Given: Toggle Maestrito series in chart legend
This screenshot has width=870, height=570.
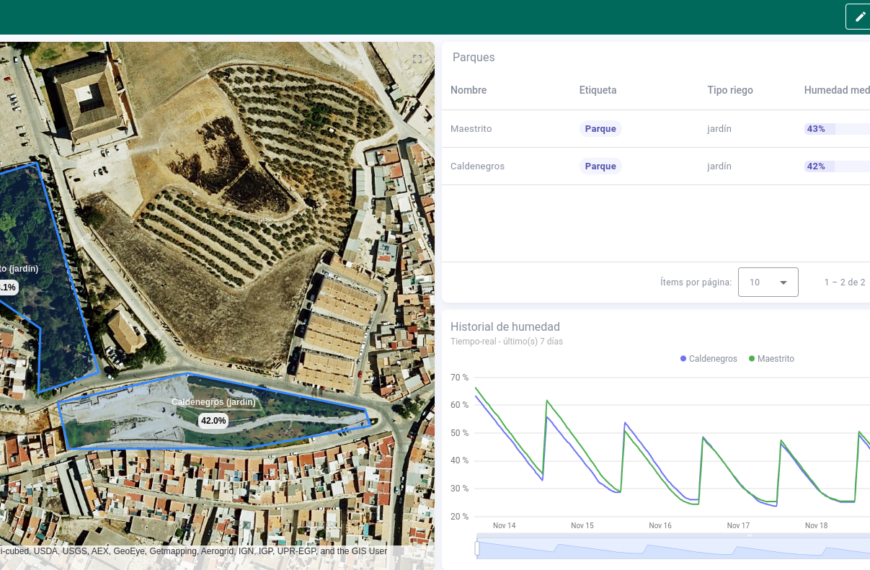Looking at the screenshot, I should [775, 358].
